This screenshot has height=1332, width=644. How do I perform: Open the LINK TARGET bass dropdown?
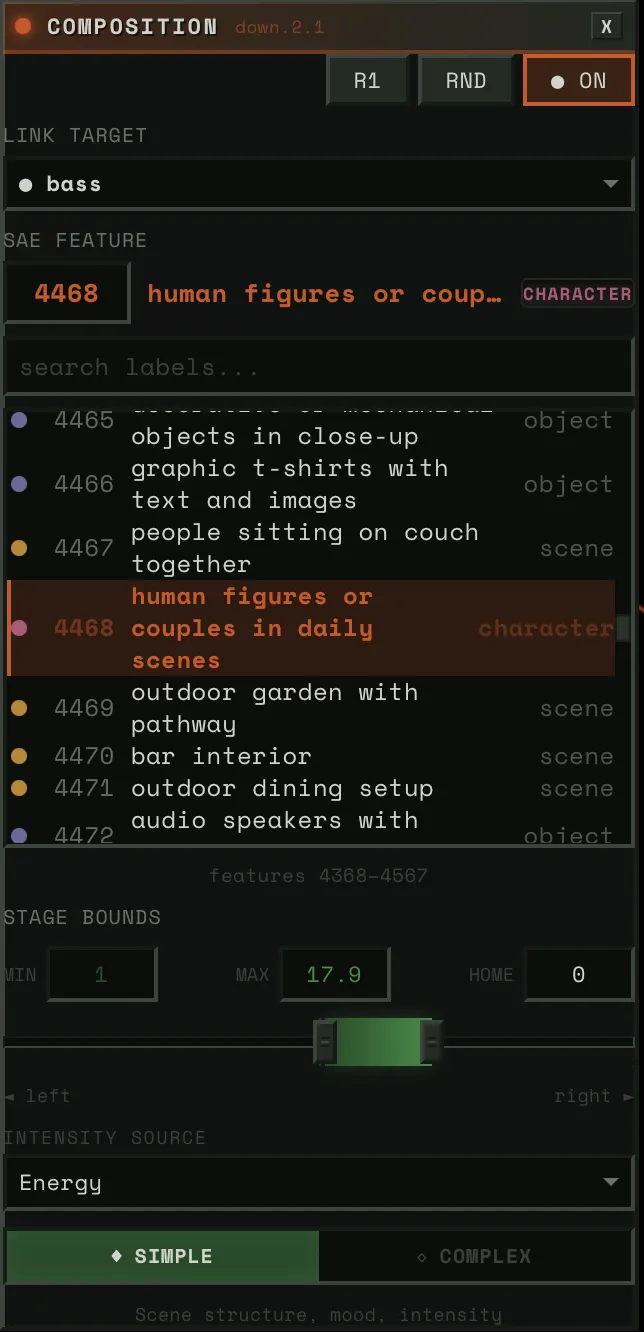[x=319, y=184]
